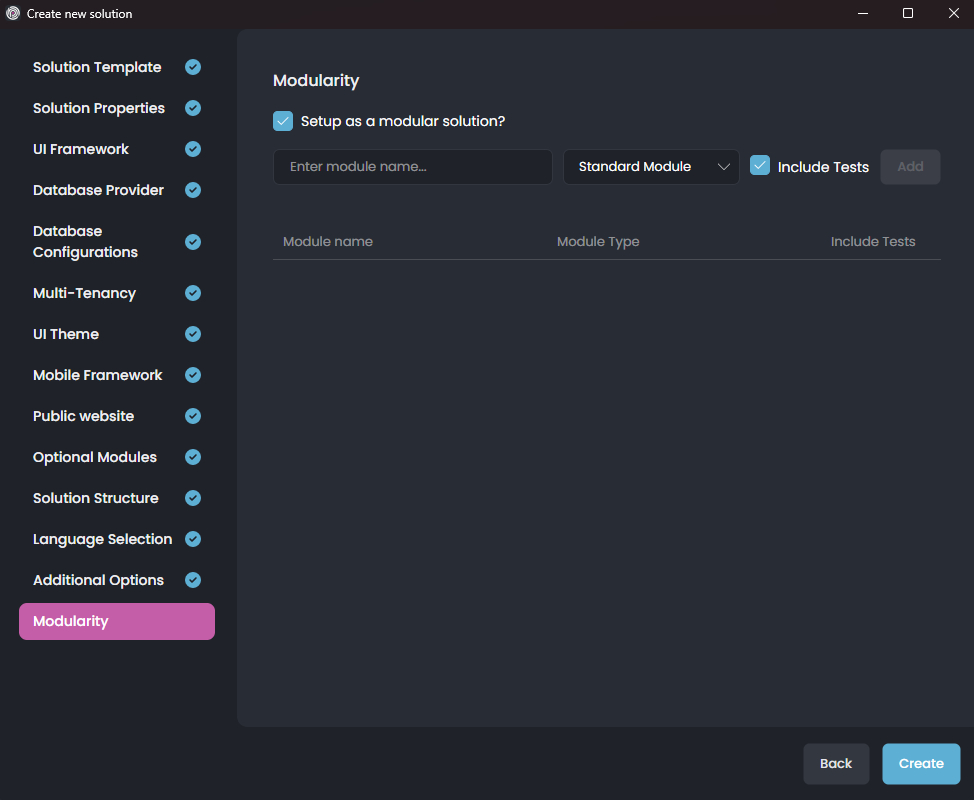Image resolution: width=974 pixels, height=800 pixels.
Task: Switch to the Solution Properties step
Action: [98, 108]
